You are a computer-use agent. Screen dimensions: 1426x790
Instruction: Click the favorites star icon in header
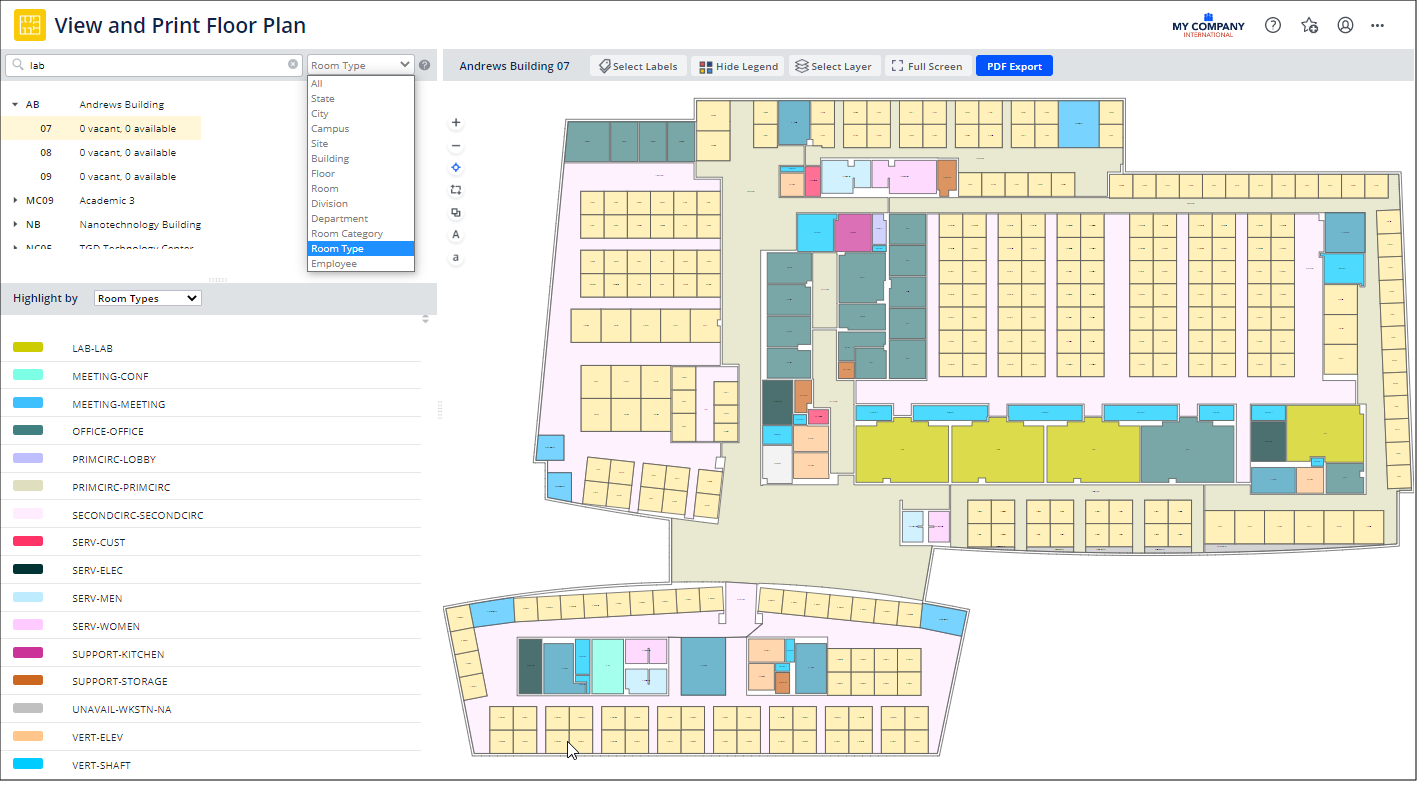tap(1309, 25)
